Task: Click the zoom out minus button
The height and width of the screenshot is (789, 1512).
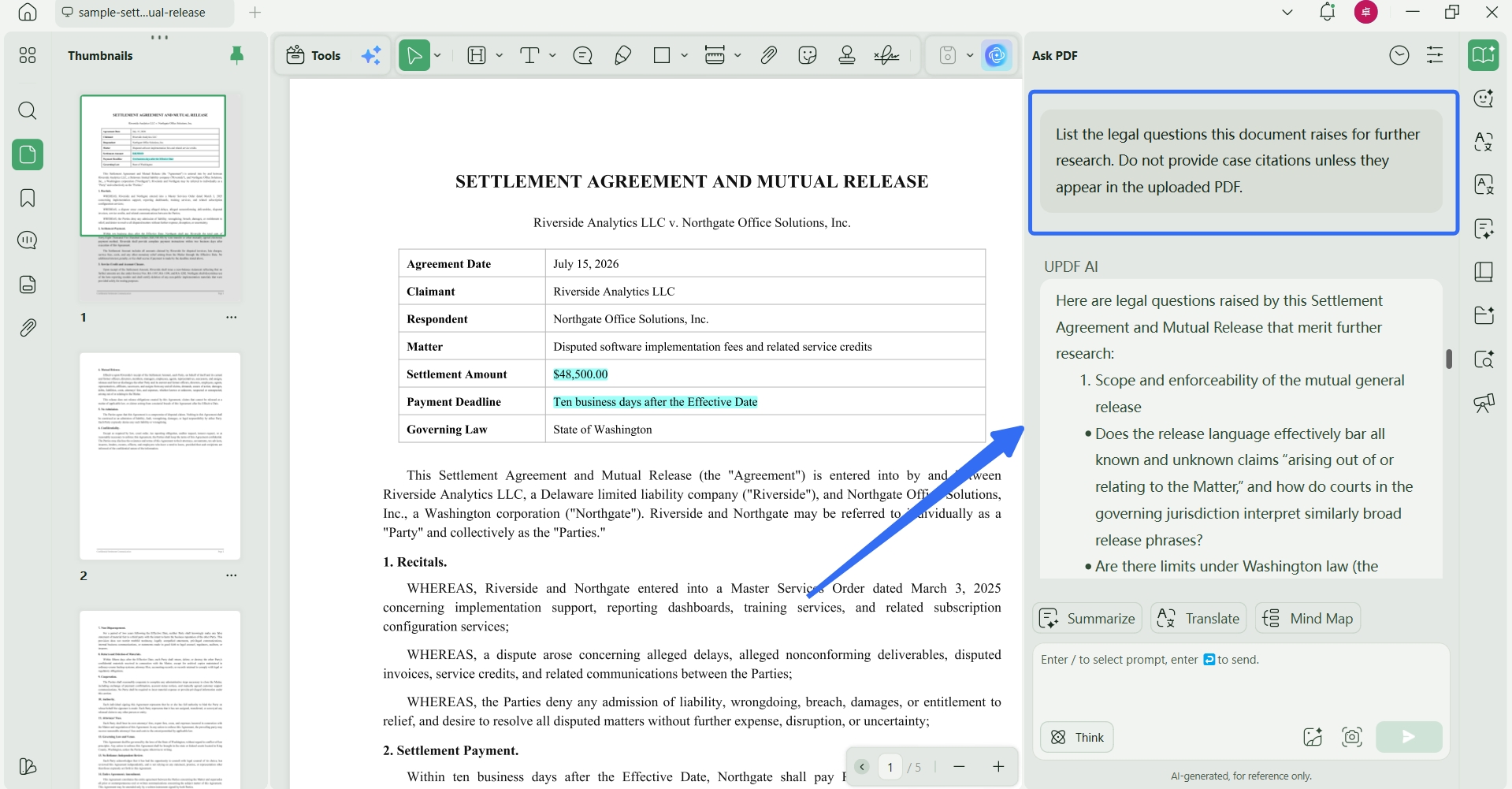Action: [x=959, y=767]
